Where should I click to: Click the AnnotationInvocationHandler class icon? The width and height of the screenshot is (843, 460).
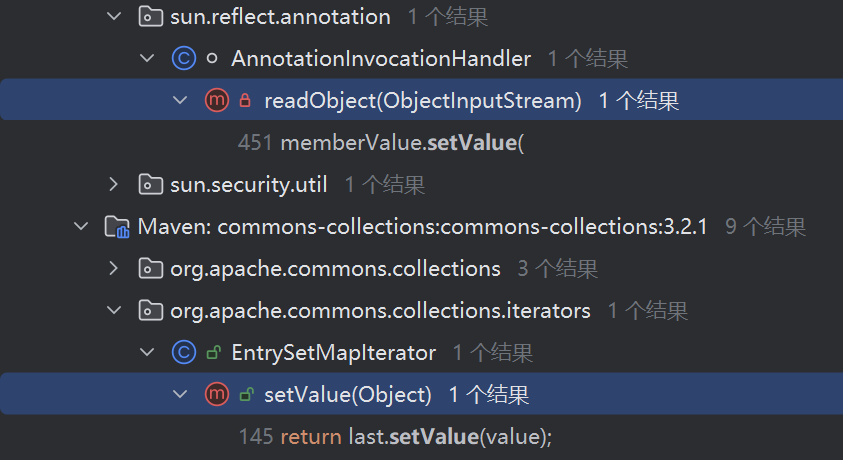183,59
